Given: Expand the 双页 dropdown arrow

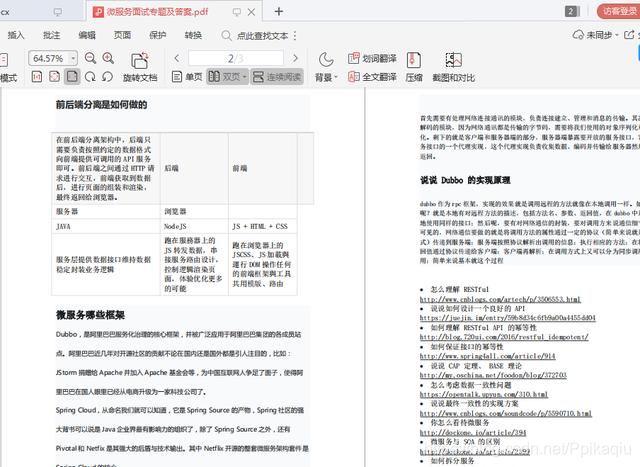Looking at the screenshot, I should click(244, 77).
